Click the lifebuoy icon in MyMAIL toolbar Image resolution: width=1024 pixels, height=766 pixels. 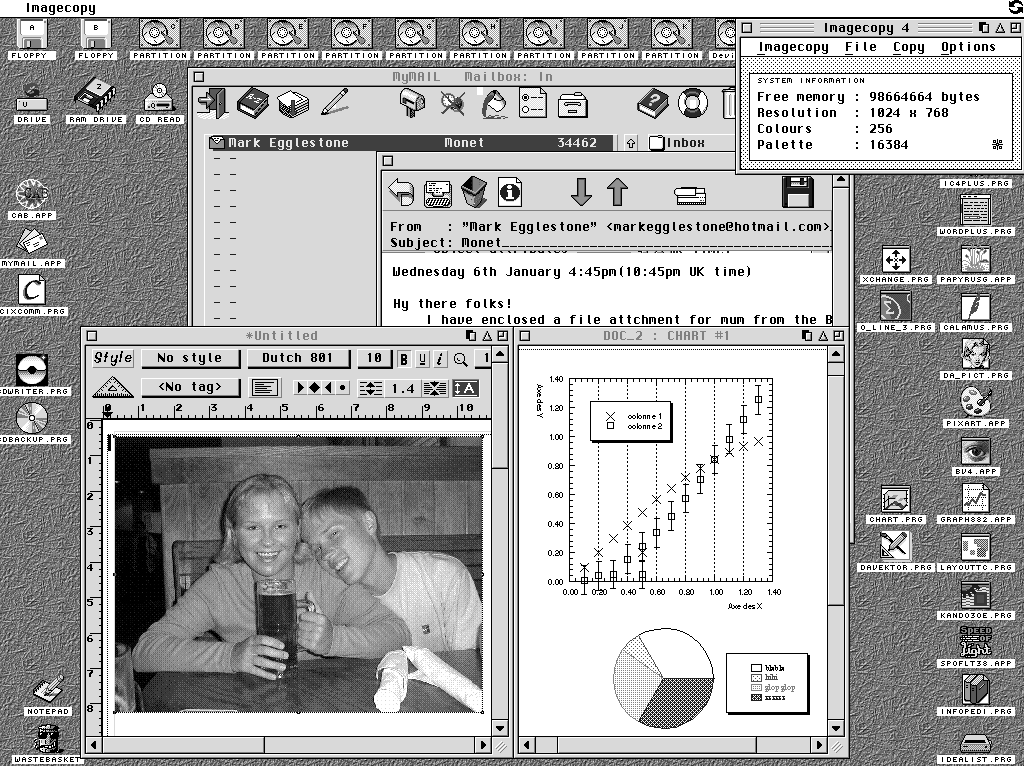(x=693, y=103)
